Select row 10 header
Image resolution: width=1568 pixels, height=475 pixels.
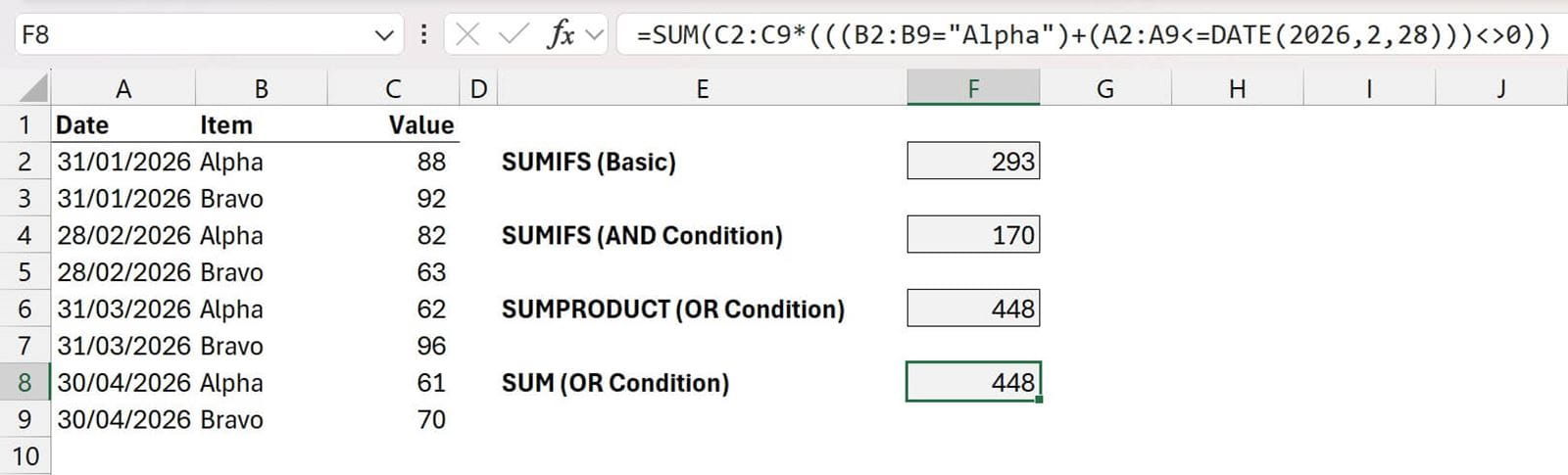[25, 456]
